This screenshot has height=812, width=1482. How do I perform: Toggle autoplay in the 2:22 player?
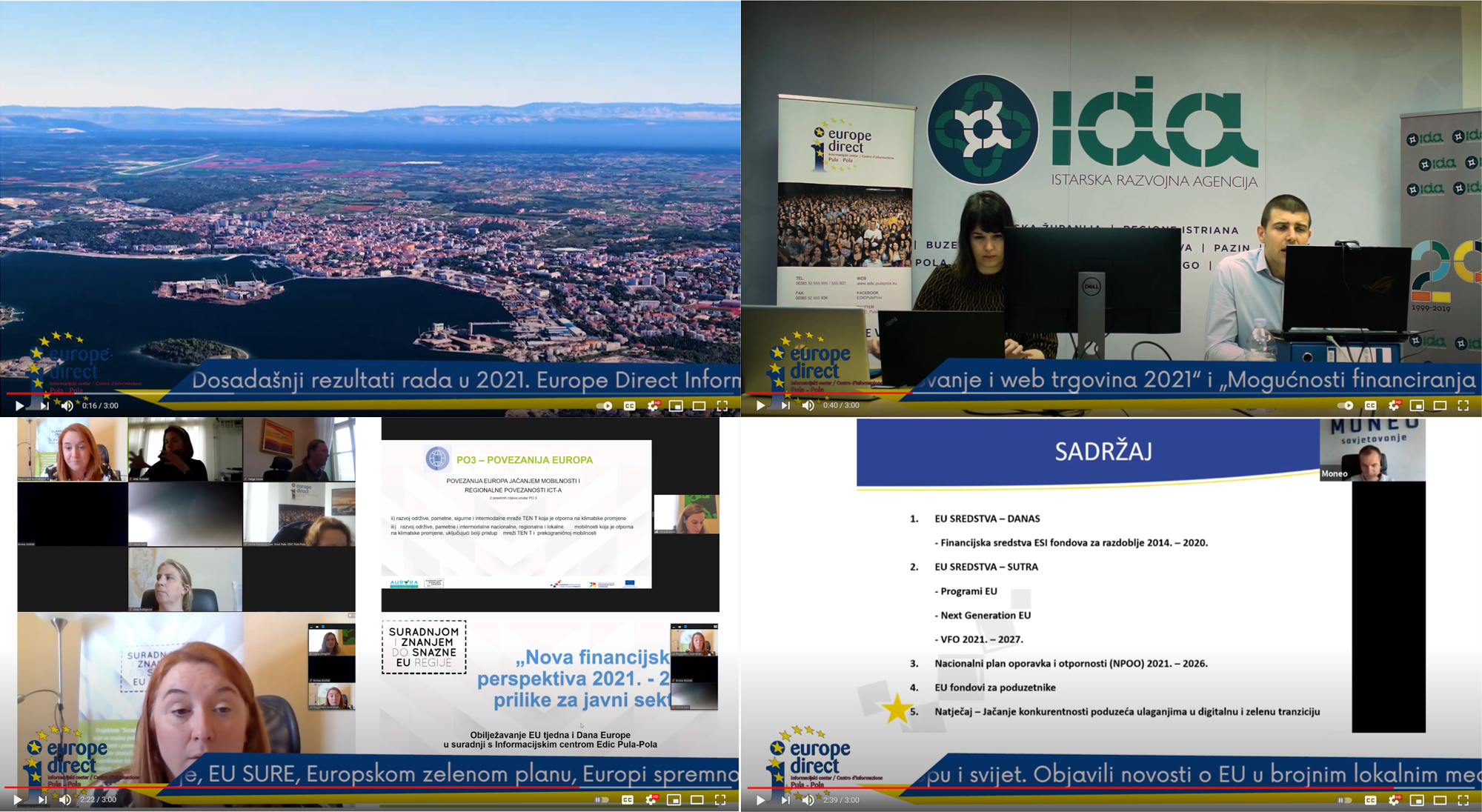(602, 799)
